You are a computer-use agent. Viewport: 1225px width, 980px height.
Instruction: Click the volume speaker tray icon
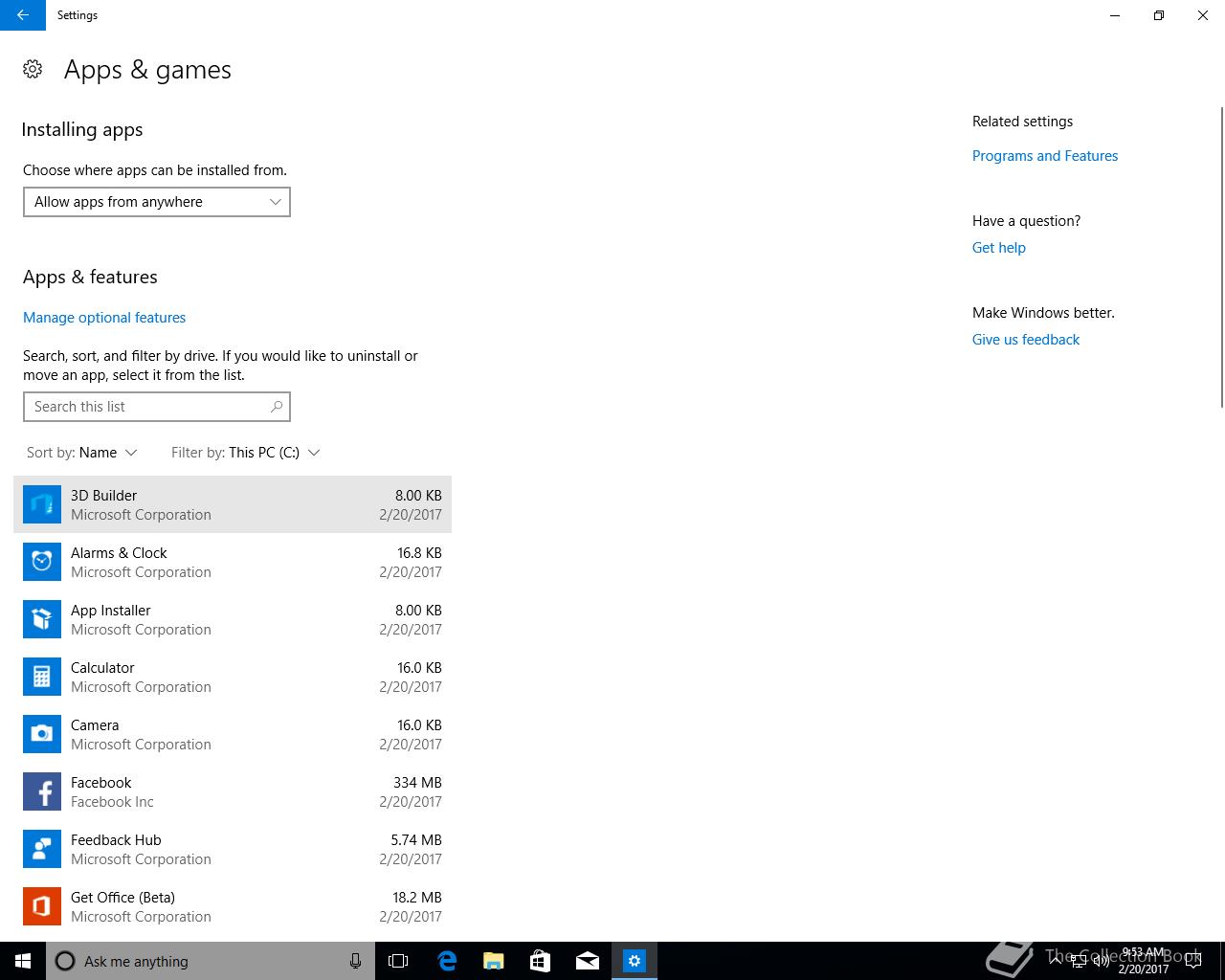(1101, 961)
